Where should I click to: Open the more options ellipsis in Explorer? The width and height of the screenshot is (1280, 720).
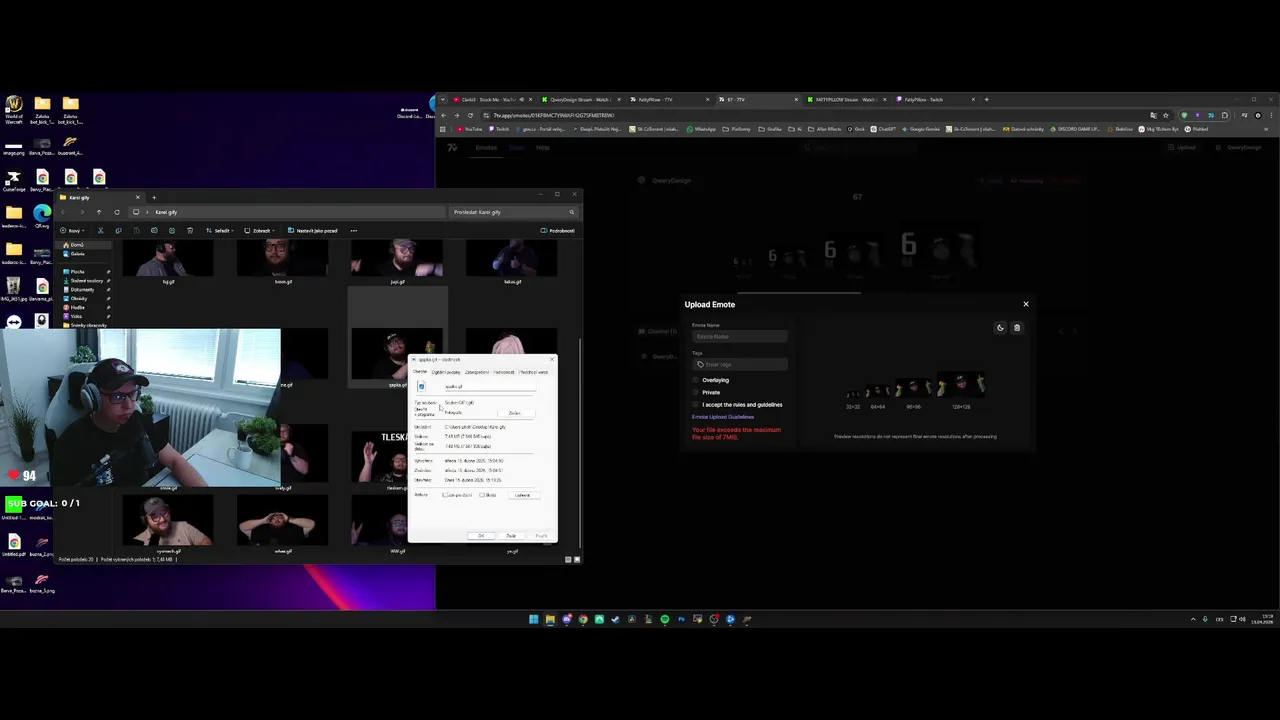tap(353, 230)
